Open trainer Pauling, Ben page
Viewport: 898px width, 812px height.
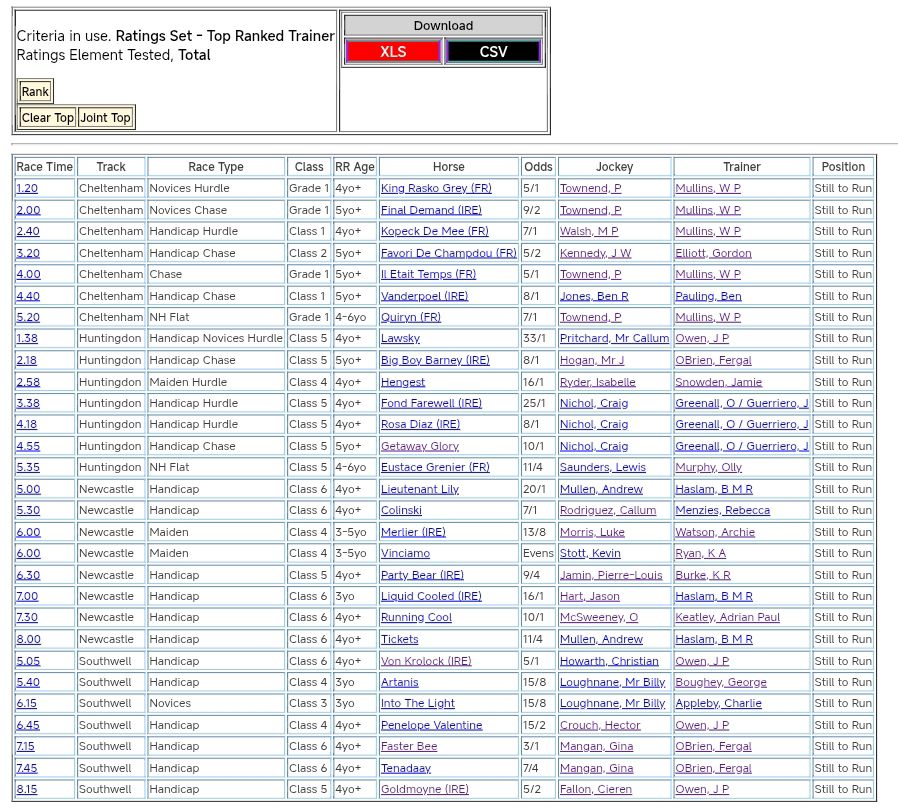(x=708, y=296)
